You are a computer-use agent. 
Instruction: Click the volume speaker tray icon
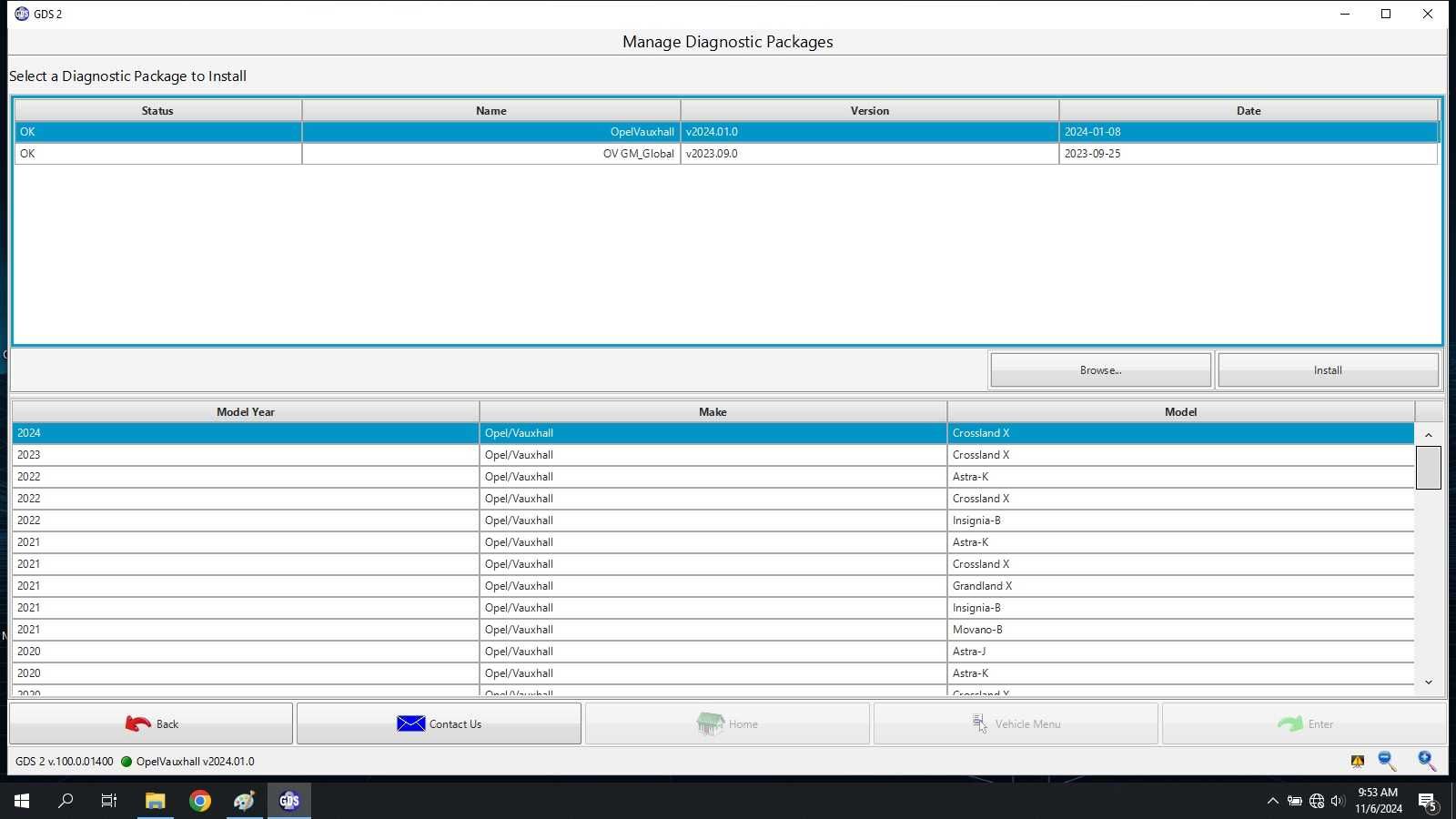pos(1338,801)
